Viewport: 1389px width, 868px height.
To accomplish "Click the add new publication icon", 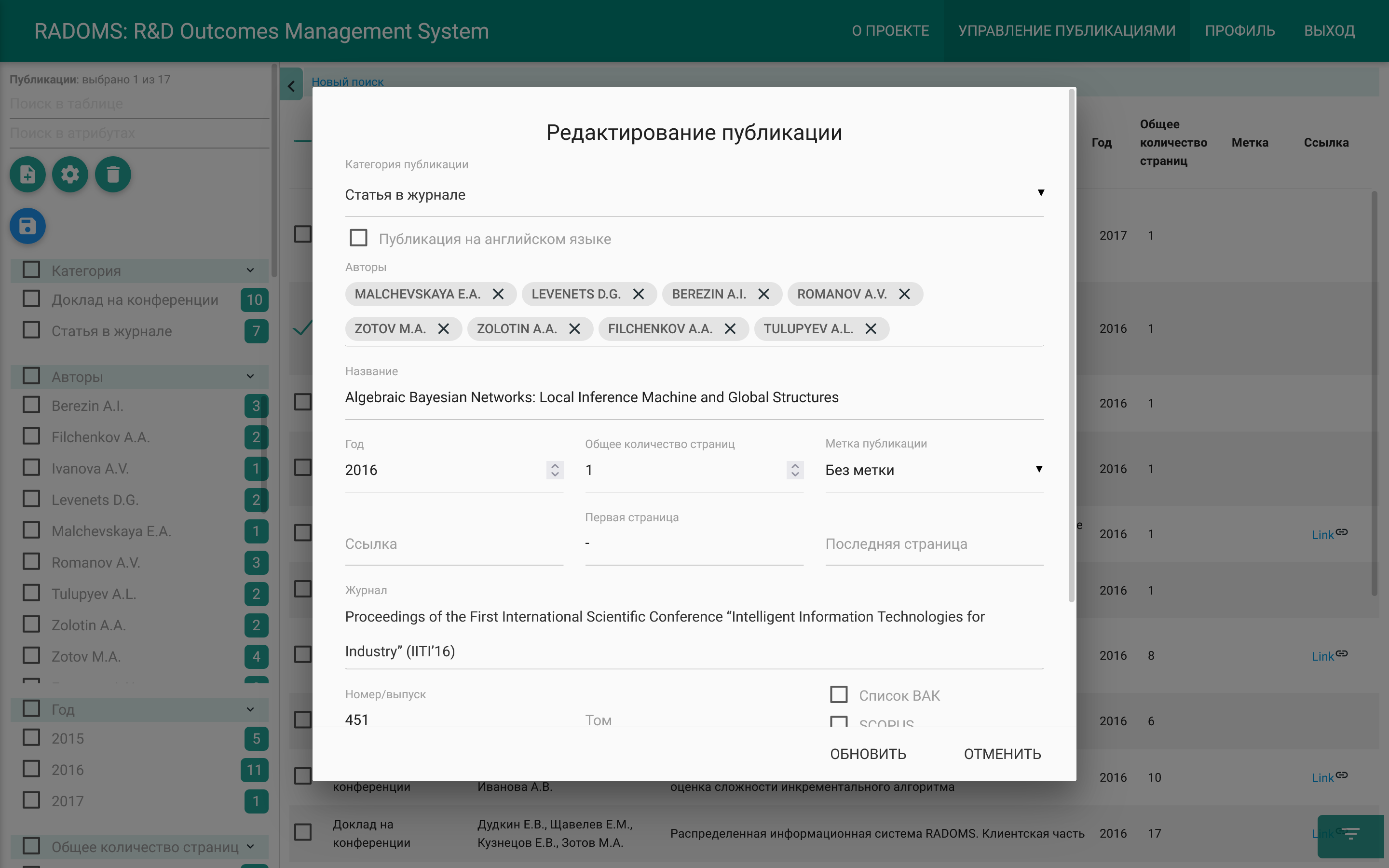I will point(27,174).
